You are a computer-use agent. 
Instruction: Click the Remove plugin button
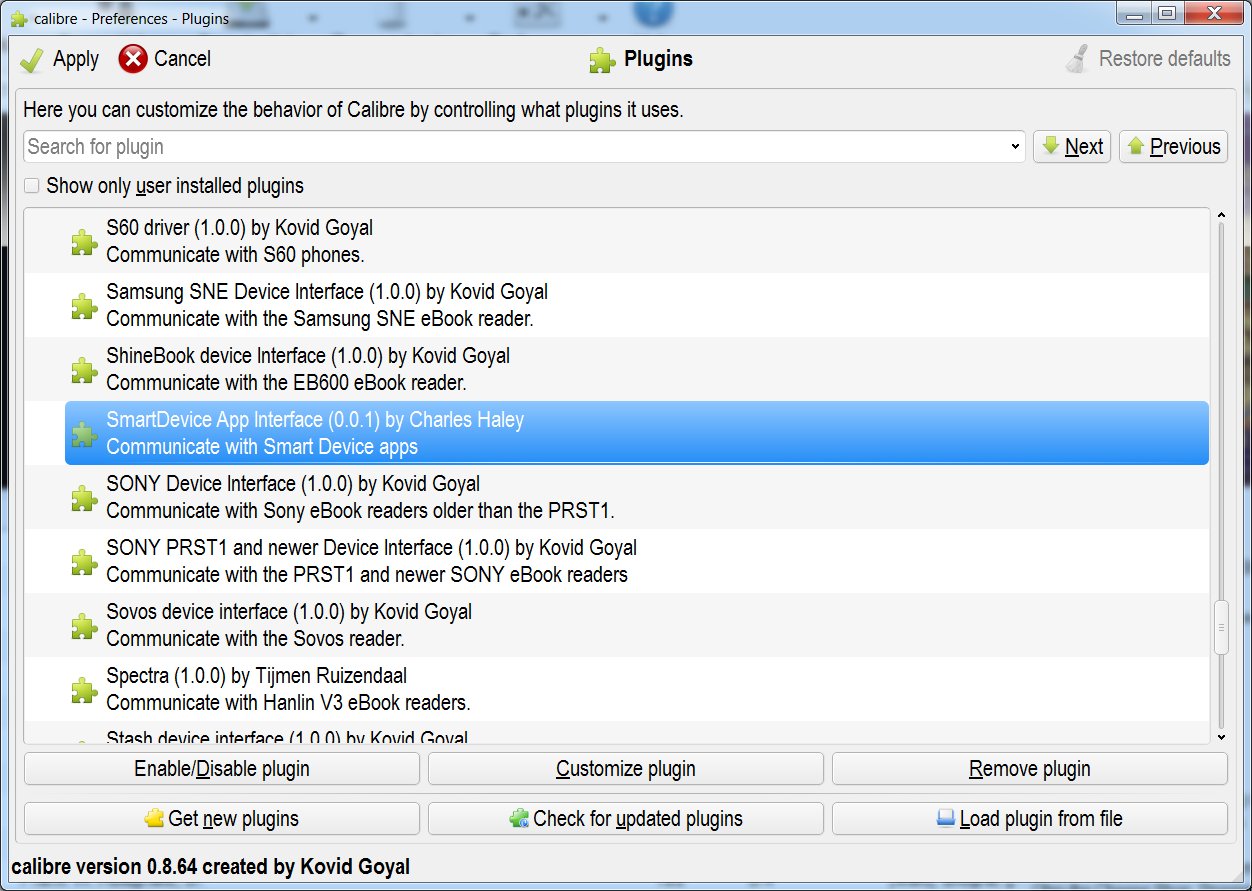click(x=1030, y=769)
